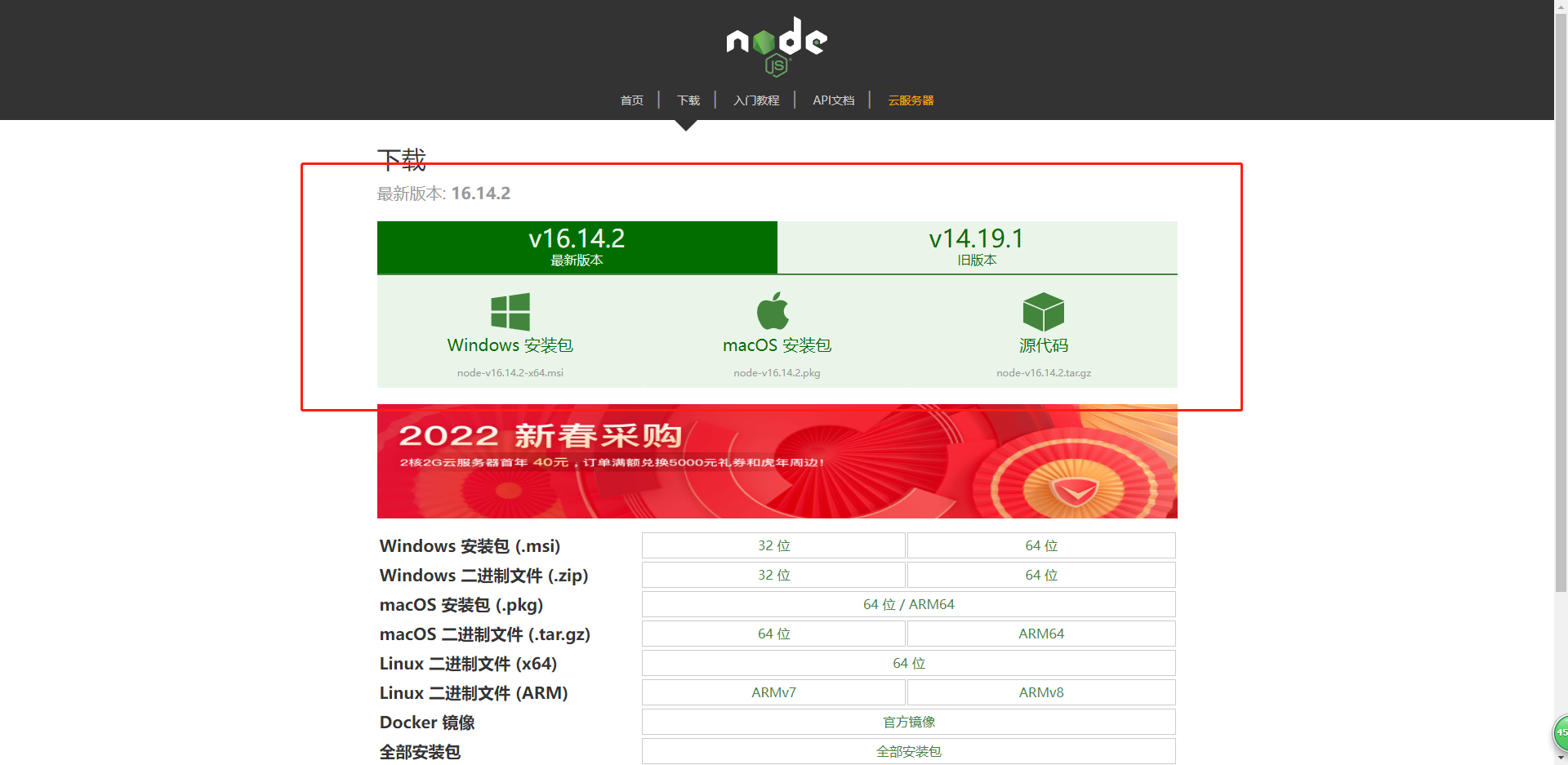Click the scrollbar up arrow
The height and width of the screenshot is (765, 1568).
(1561, 6)
